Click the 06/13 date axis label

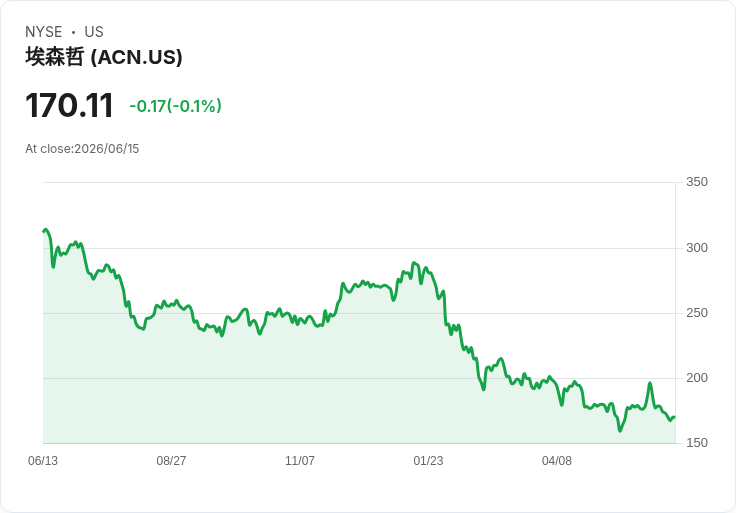pos(43,461)
